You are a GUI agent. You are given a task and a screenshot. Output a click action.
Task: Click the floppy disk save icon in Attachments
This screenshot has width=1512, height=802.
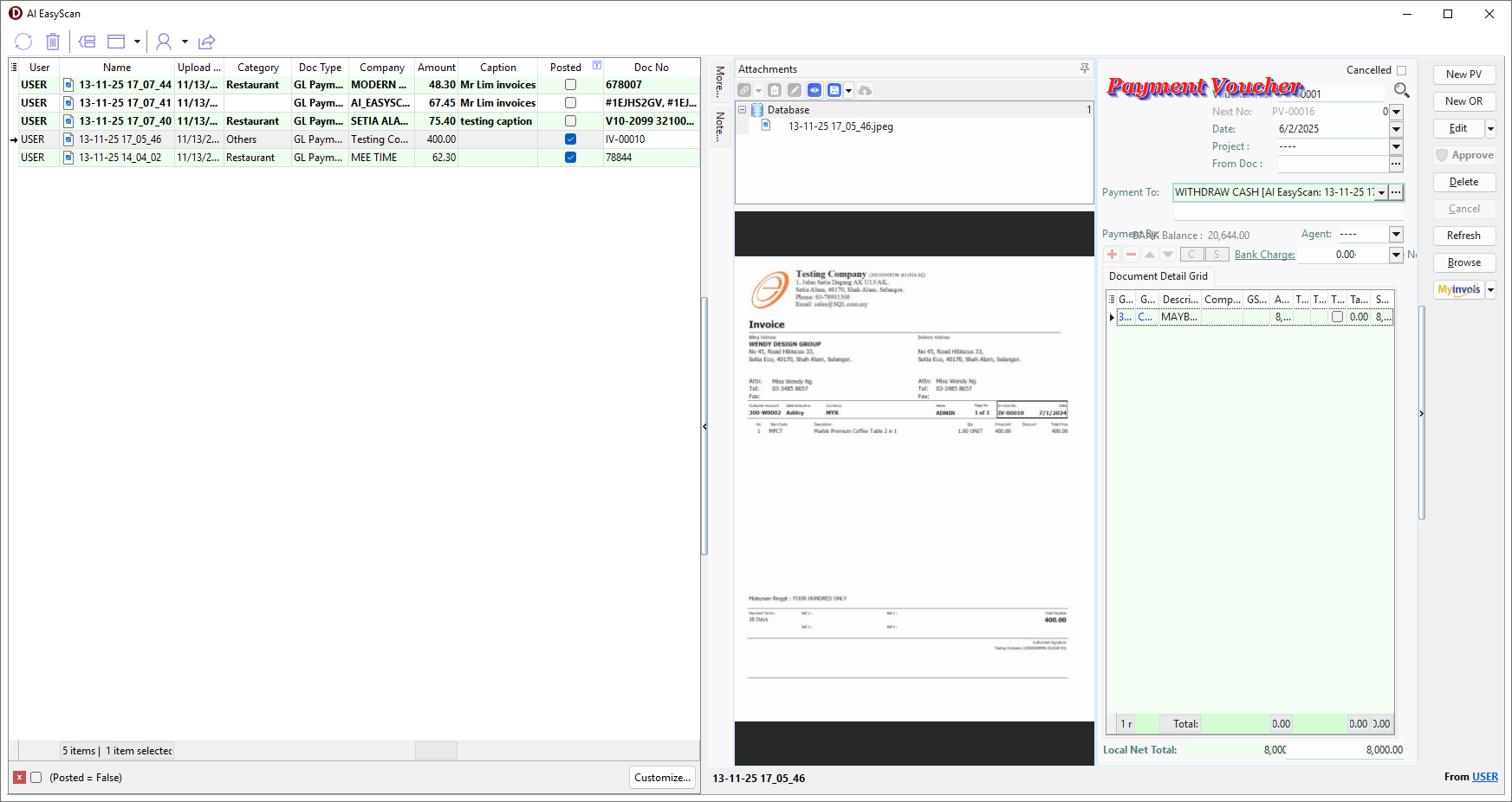(834, 90)
